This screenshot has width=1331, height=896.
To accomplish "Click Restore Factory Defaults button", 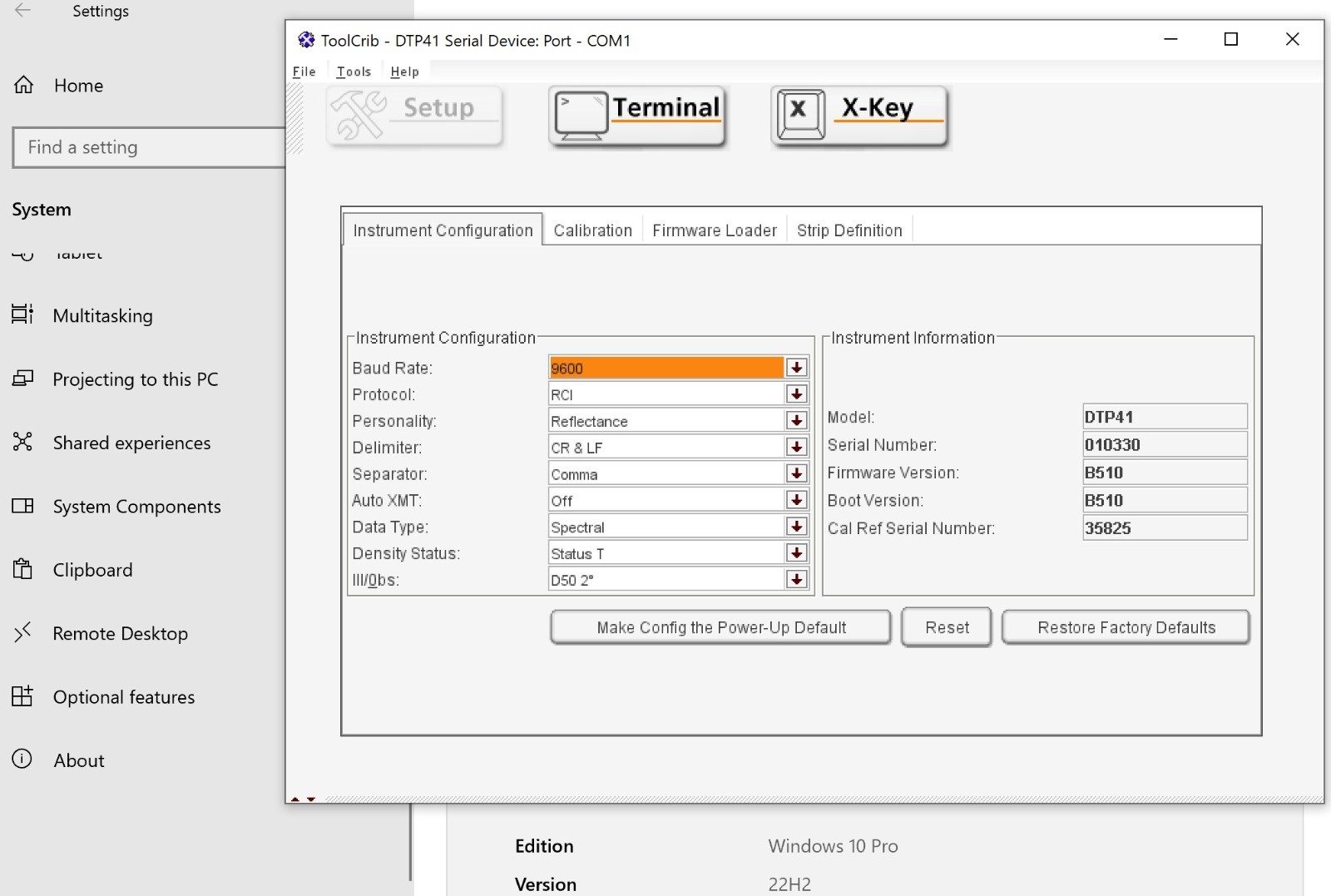I will click(x=1126, y=627).
